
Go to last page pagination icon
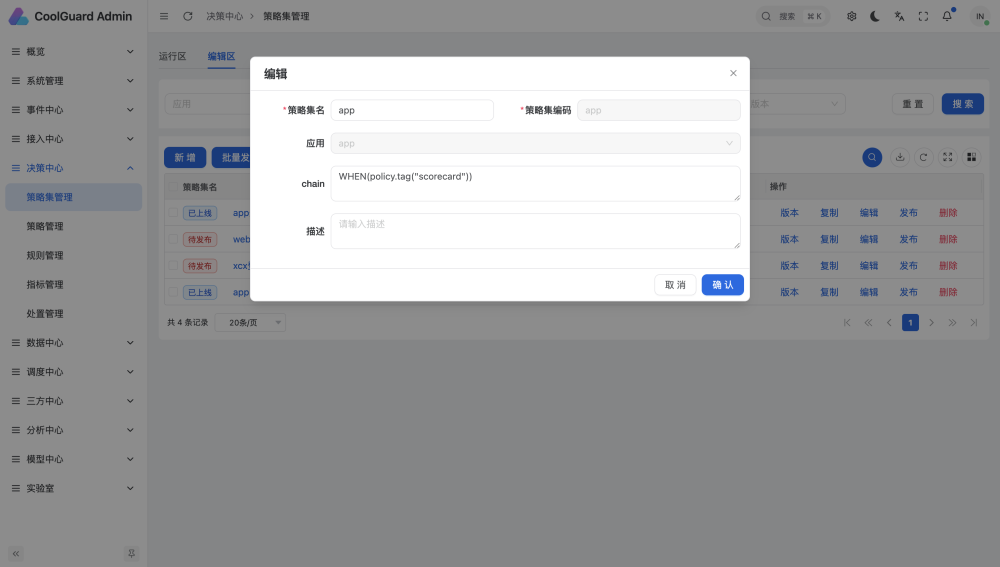pos(974,323)
